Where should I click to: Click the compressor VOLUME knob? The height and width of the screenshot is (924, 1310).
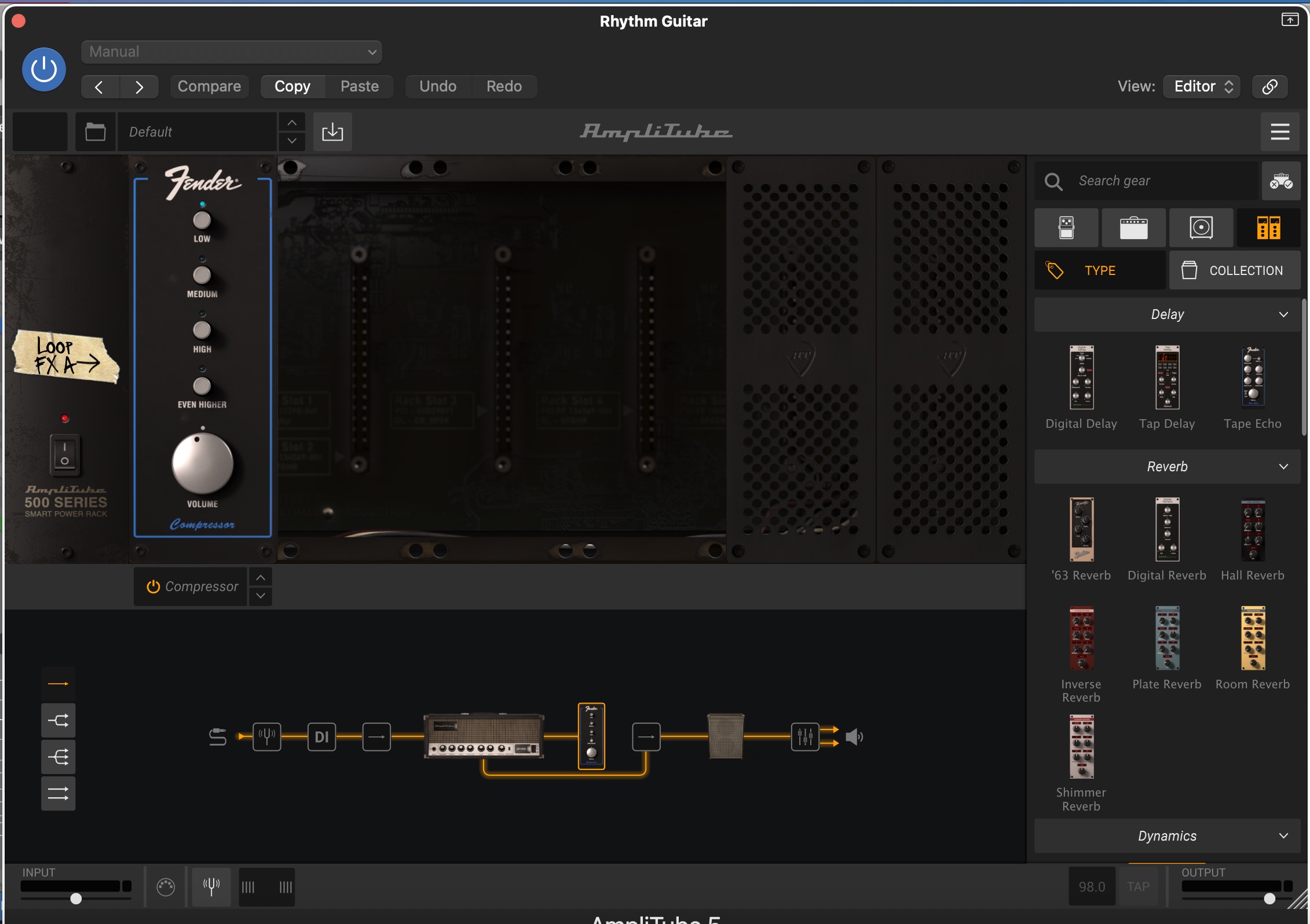tap(202, 463)
